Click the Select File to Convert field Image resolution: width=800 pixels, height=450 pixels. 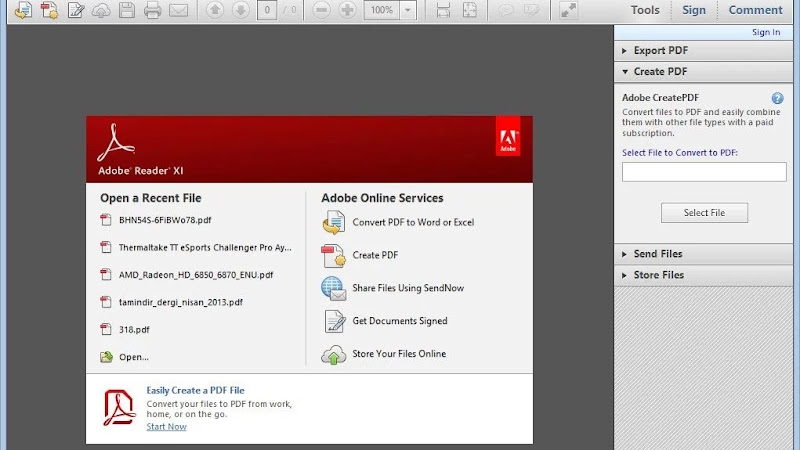[704, 172]
